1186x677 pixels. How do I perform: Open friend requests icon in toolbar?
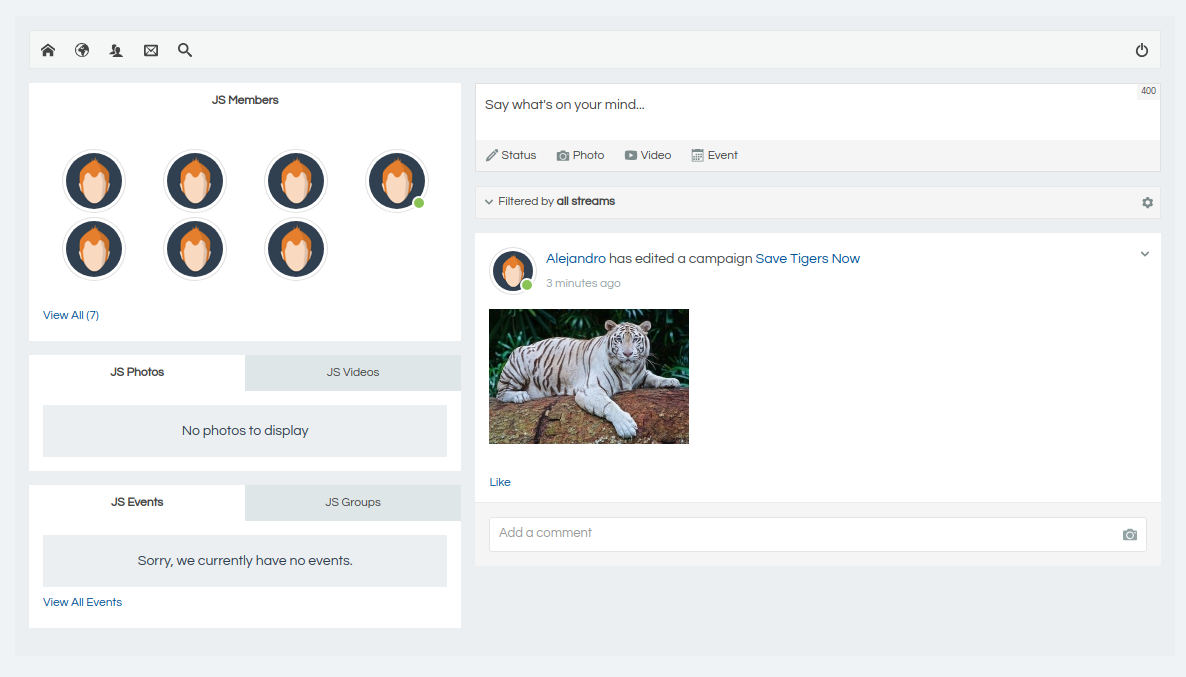(x=116, y=50)
